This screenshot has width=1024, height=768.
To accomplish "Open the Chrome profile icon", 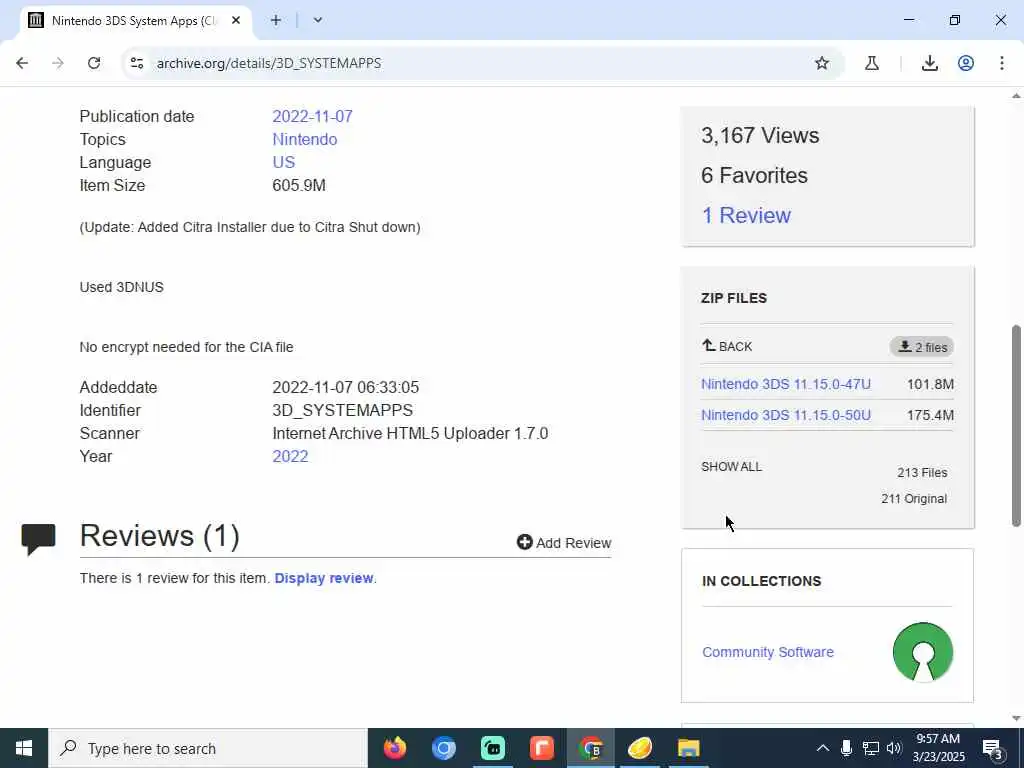I will pos(966,63).
